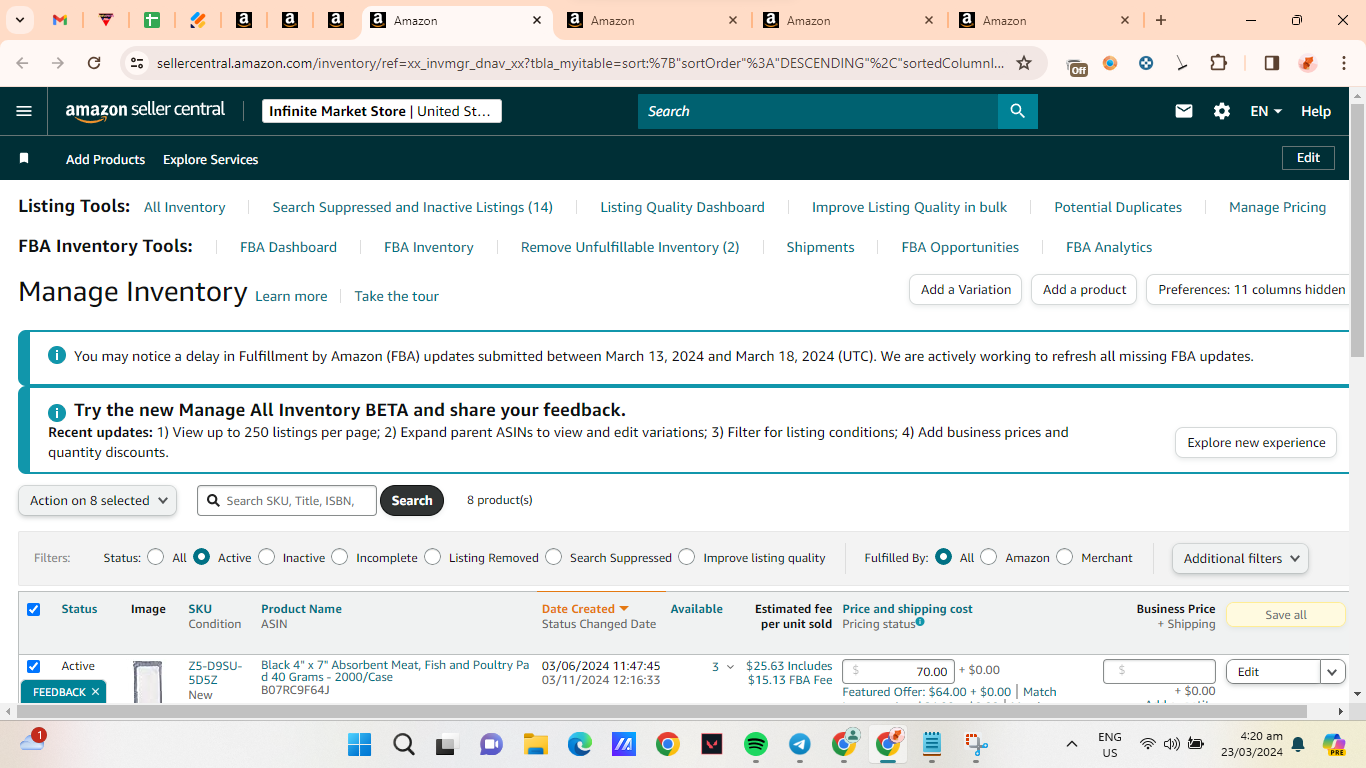The image size is (1366, 768).
Task: Click the horizontal scrollbar at the page bottom
Action: 661,712
